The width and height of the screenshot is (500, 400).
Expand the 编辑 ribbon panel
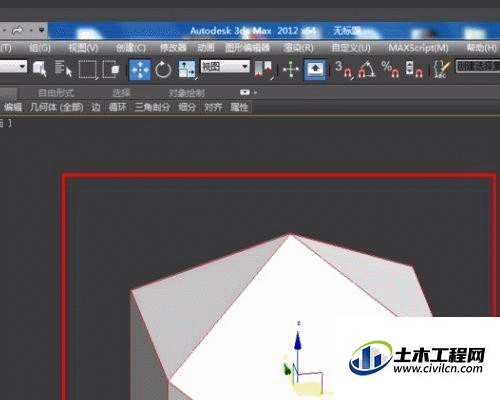pos(13,107)
